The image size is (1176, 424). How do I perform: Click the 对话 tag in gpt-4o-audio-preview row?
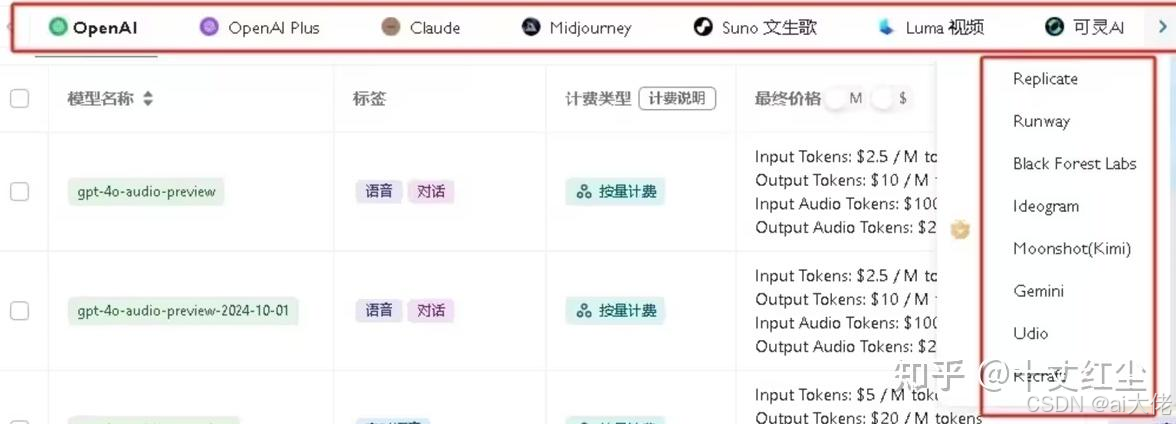[431, 191]
